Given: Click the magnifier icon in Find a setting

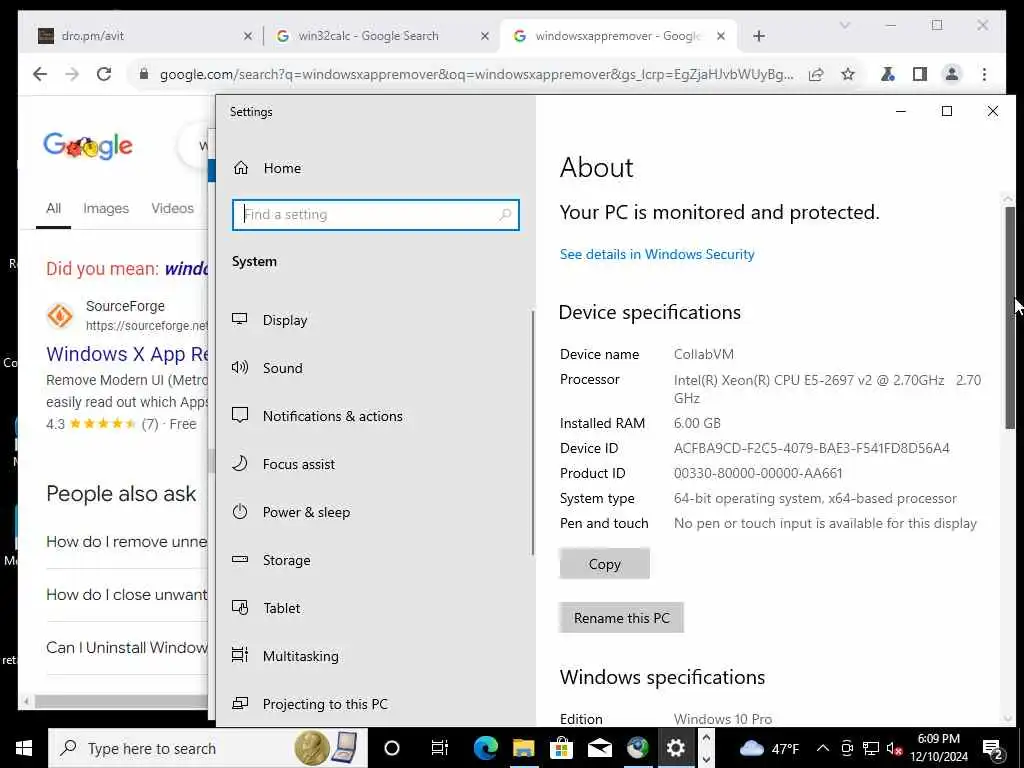Looking at the screenshot, I should 505,214.
